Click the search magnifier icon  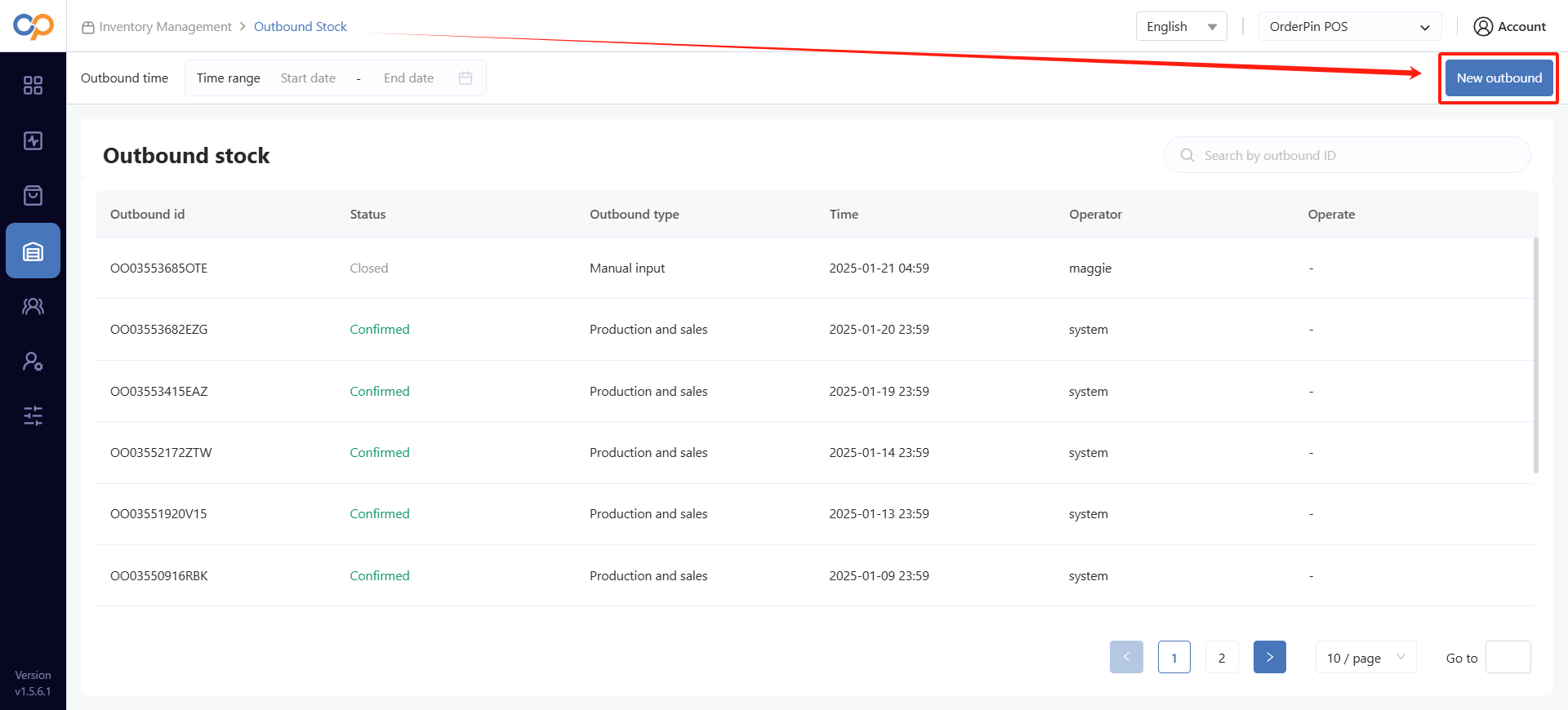(x=1187, y=155)
